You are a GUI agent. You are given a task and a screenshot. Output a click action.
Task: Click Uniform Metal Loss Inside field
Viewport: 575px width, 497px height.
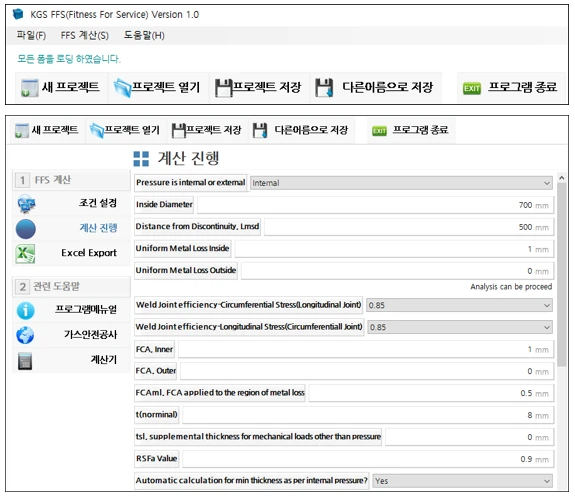click(x=394, y=249)
